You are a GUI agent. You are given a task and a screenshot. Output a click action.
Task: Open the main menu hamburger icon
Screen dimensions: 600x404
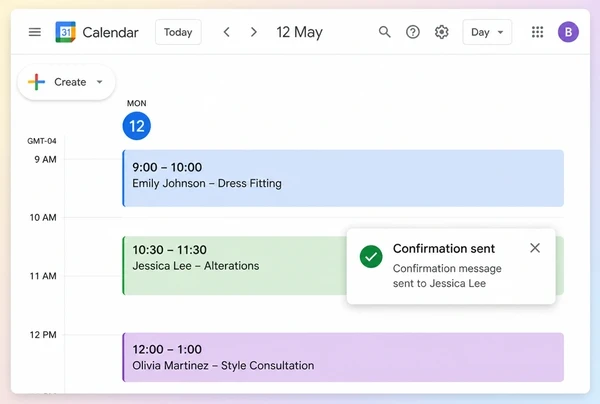point(35,32)
